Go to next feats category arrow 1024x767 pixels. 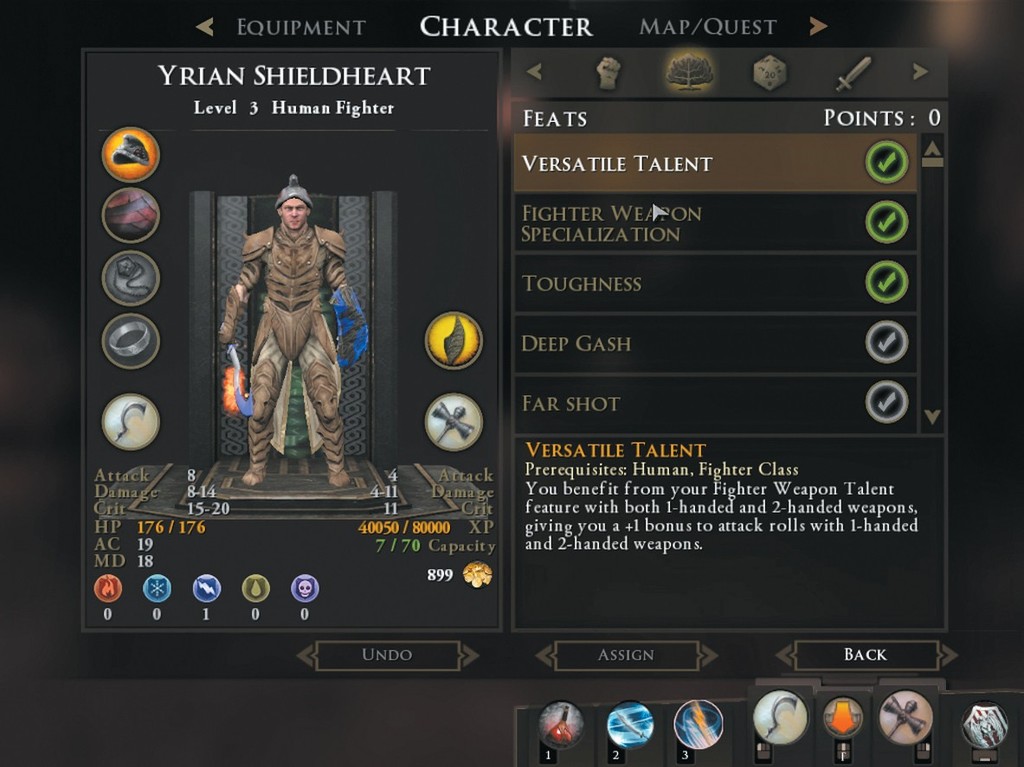pos(920,71)
